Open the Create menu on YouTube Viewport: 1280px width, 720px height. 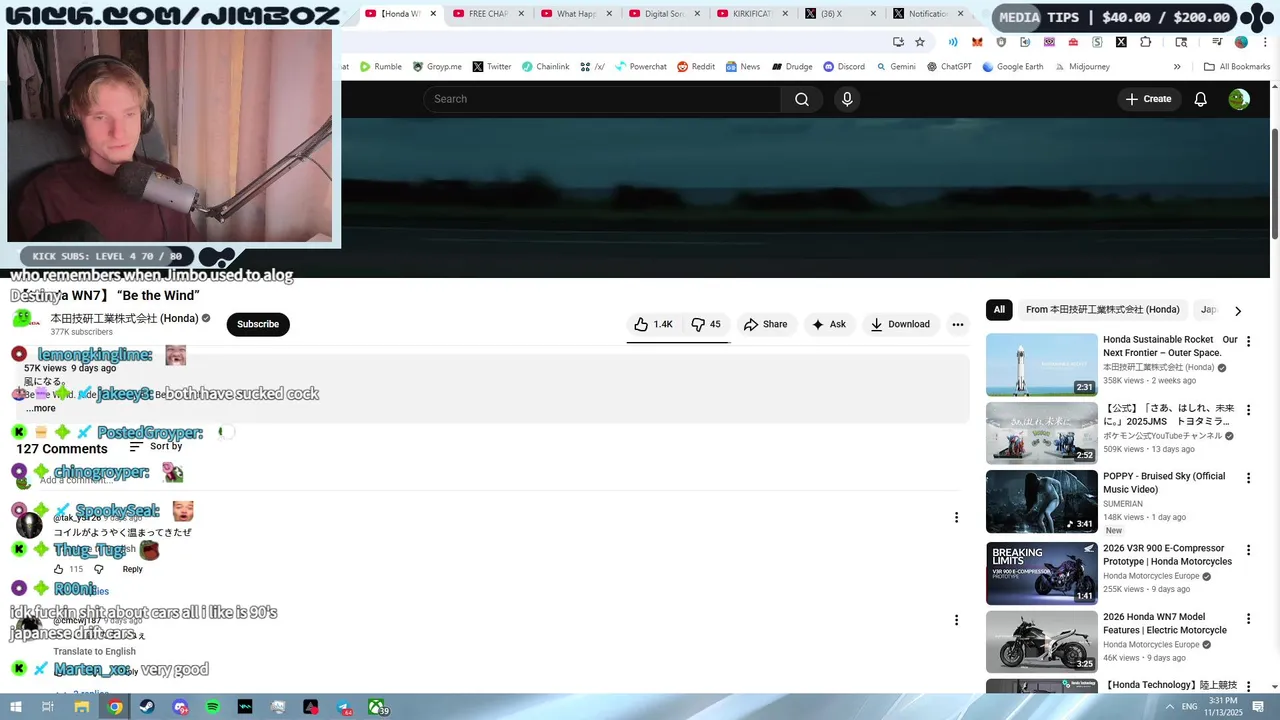coord(1148,99)
